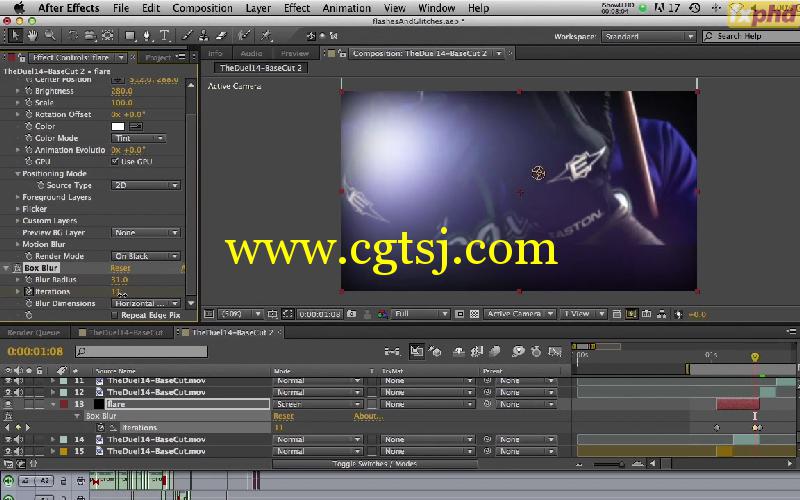Open resolution Full dropdown in viewer
The height and width of the screenshot is (500, 800).
pos(420,314)
